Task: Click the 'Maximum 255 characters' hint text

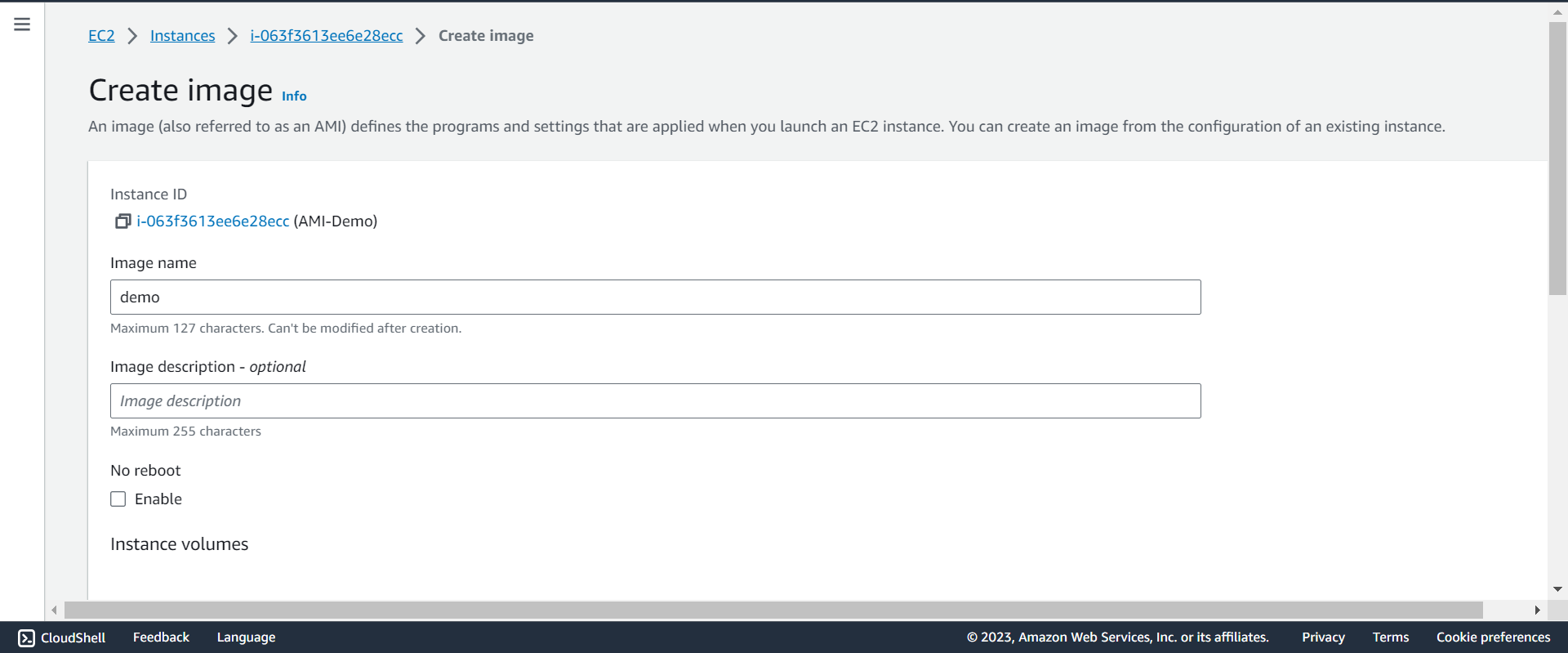Action: click(186, 432)
